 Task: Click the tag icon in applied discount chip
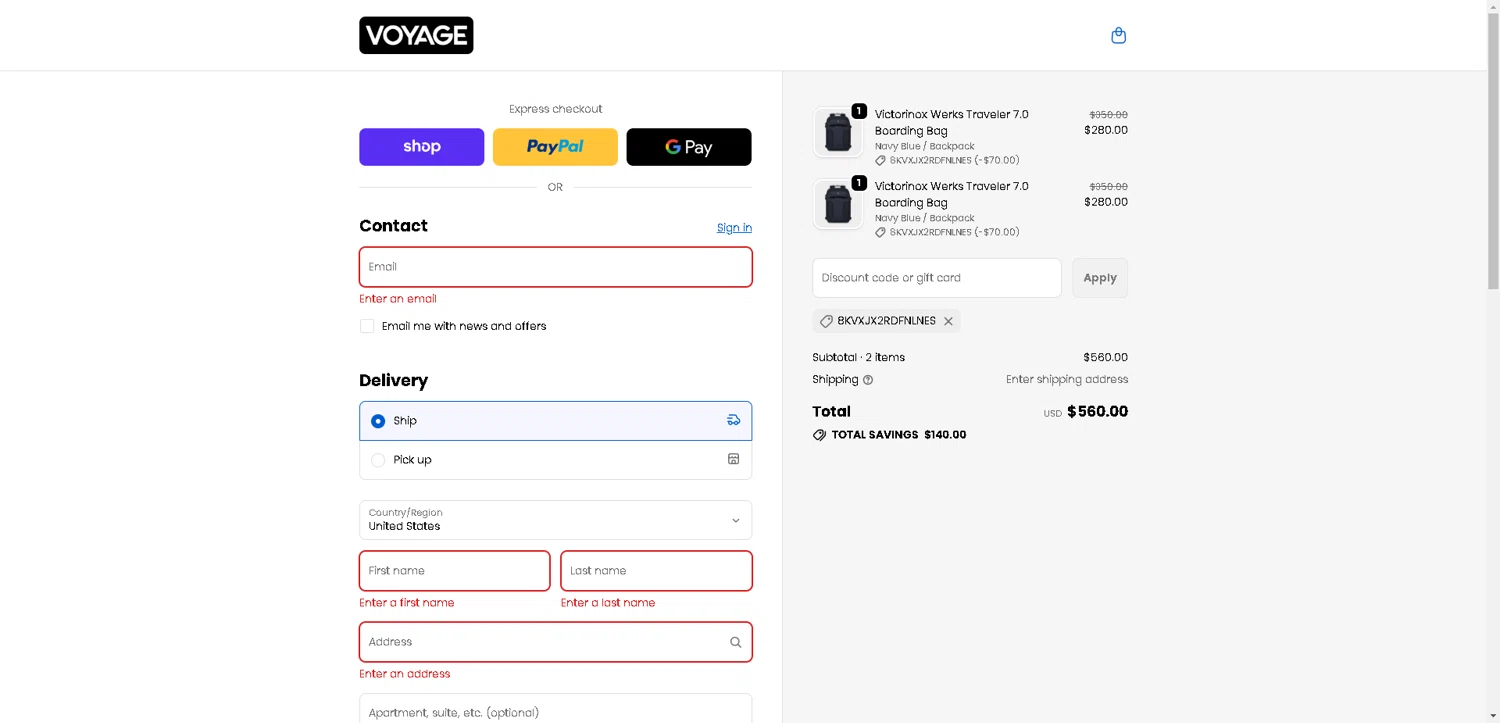pos(826,321)
